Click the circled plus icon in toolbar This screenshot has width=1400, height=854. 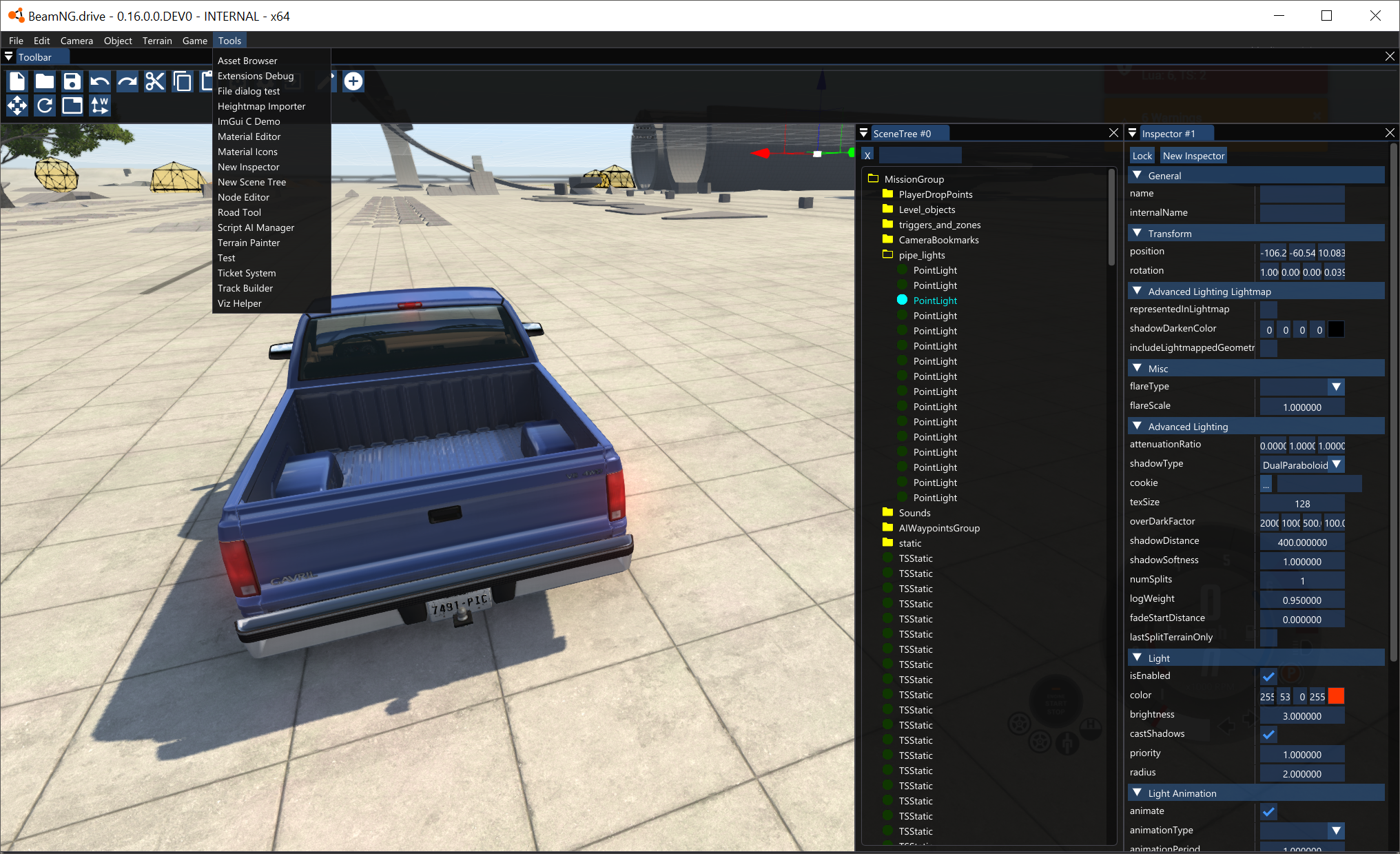[x=353, y=81]
